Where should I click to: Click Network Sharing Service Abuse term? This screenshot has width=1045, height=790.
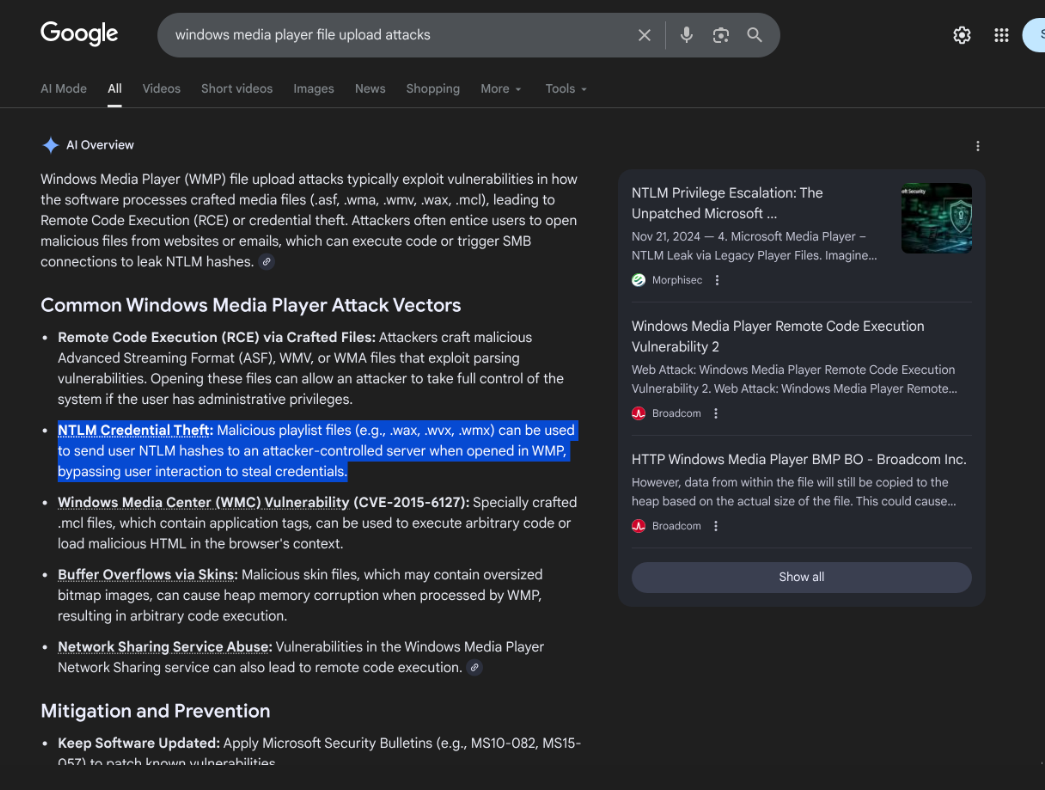pos(164,647)
